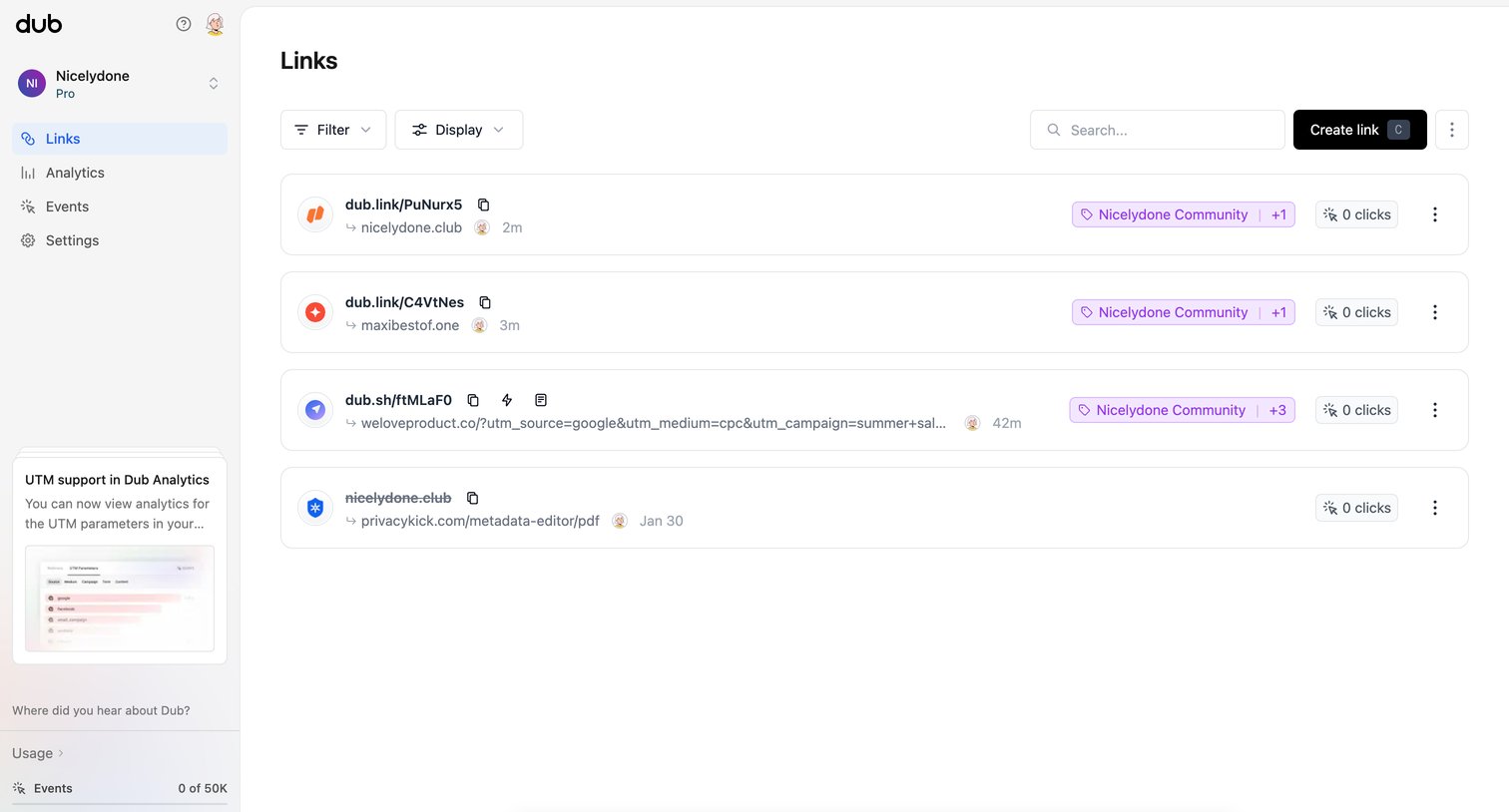1509x812 pixels.
Task: Click the 2m timestamp on PuNurx5 row
Action: pos(512,227)
